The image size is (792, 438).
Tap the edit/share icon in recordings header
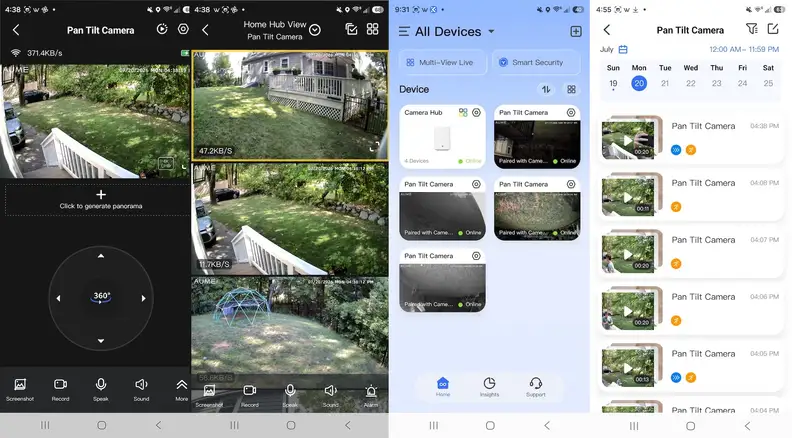773,29
